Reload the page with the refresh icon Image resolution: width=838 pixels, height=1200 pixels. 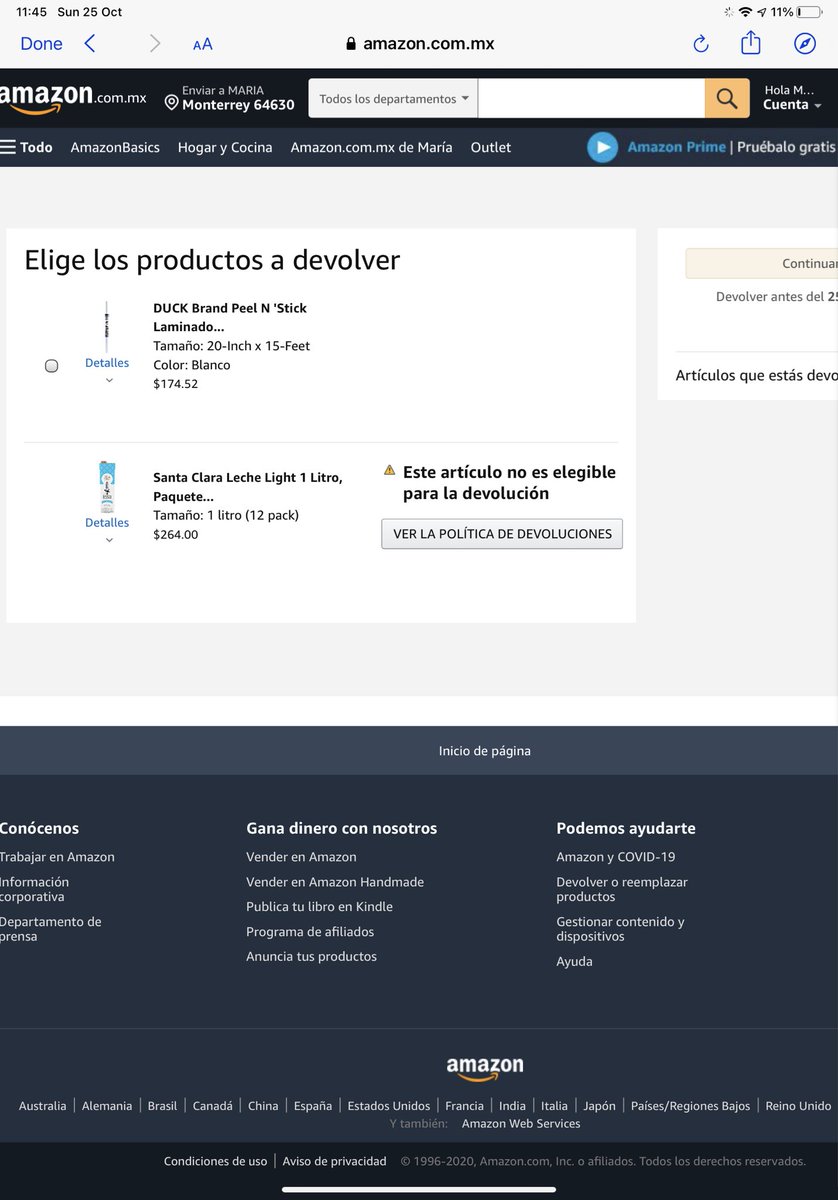click(701, 43)
